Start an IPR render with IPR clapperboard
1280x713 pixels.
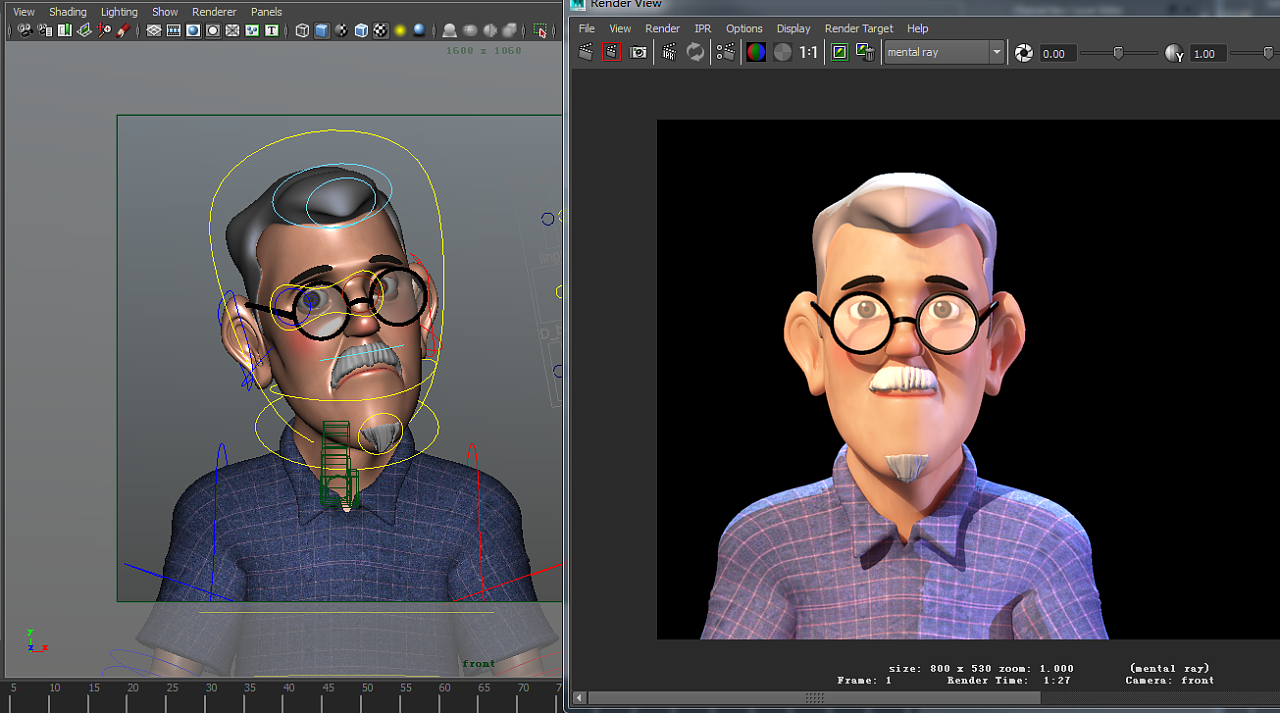(x=669, y=52)
